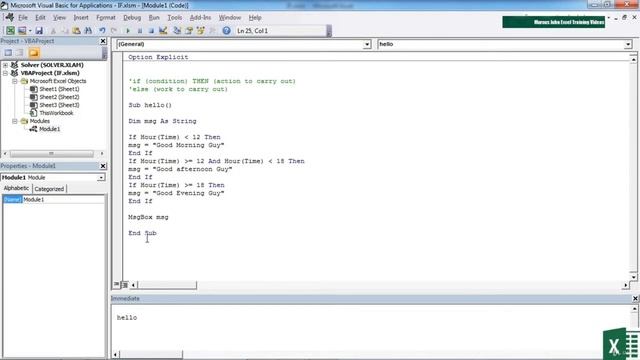Open VBA Help question mark icon

tap(227, 31)
